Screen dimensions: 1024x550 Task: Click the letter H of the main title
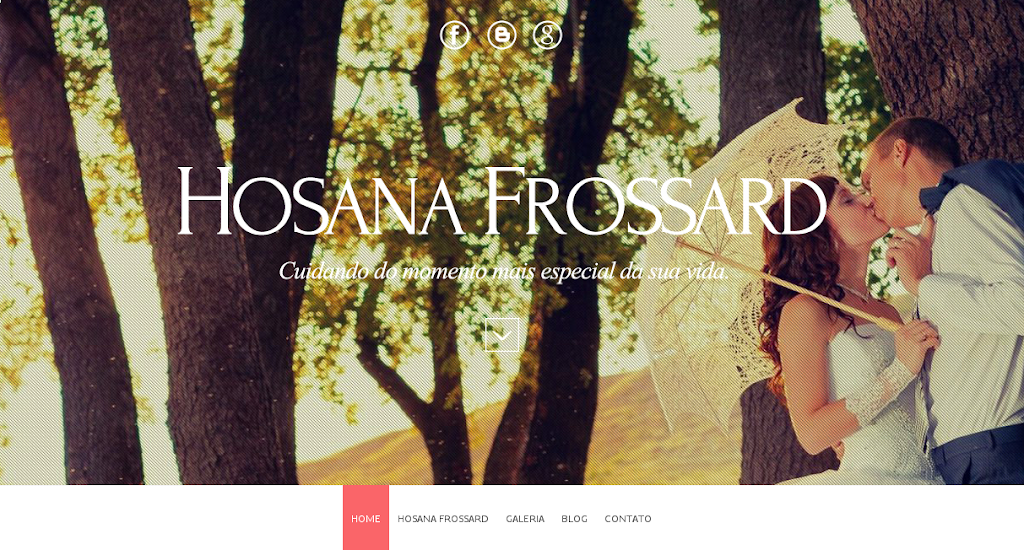[x=204, y=201]
